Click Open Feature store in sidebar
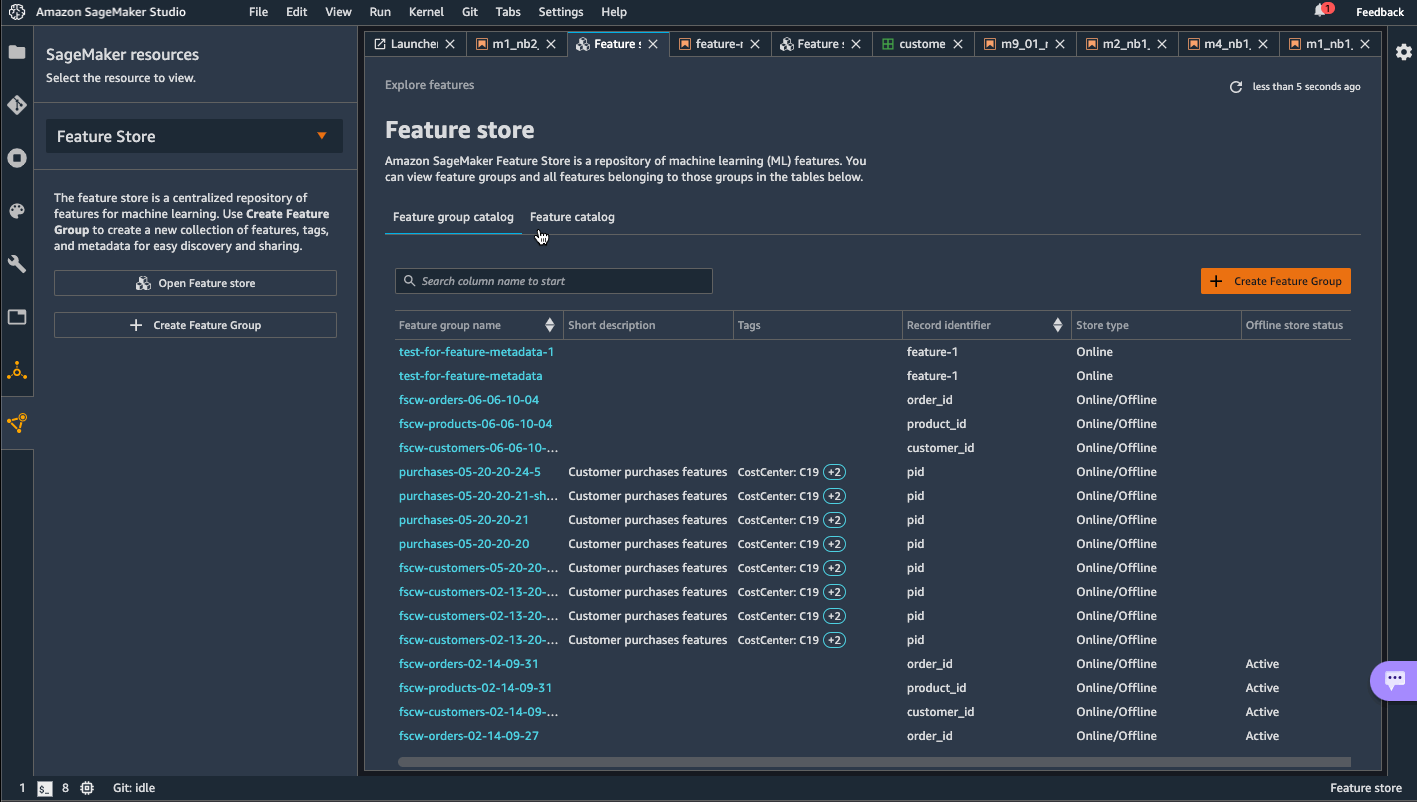Viewport: 1417px width, 802px height. pos(195,283)
